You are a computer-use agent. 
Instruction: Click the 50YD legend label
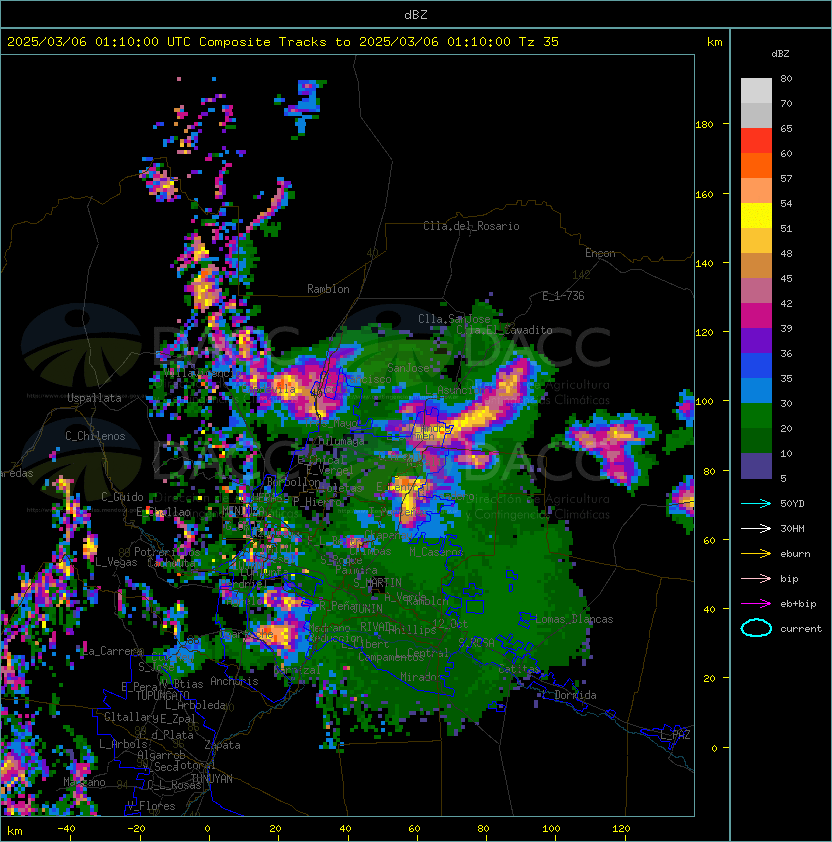(792, 504)
